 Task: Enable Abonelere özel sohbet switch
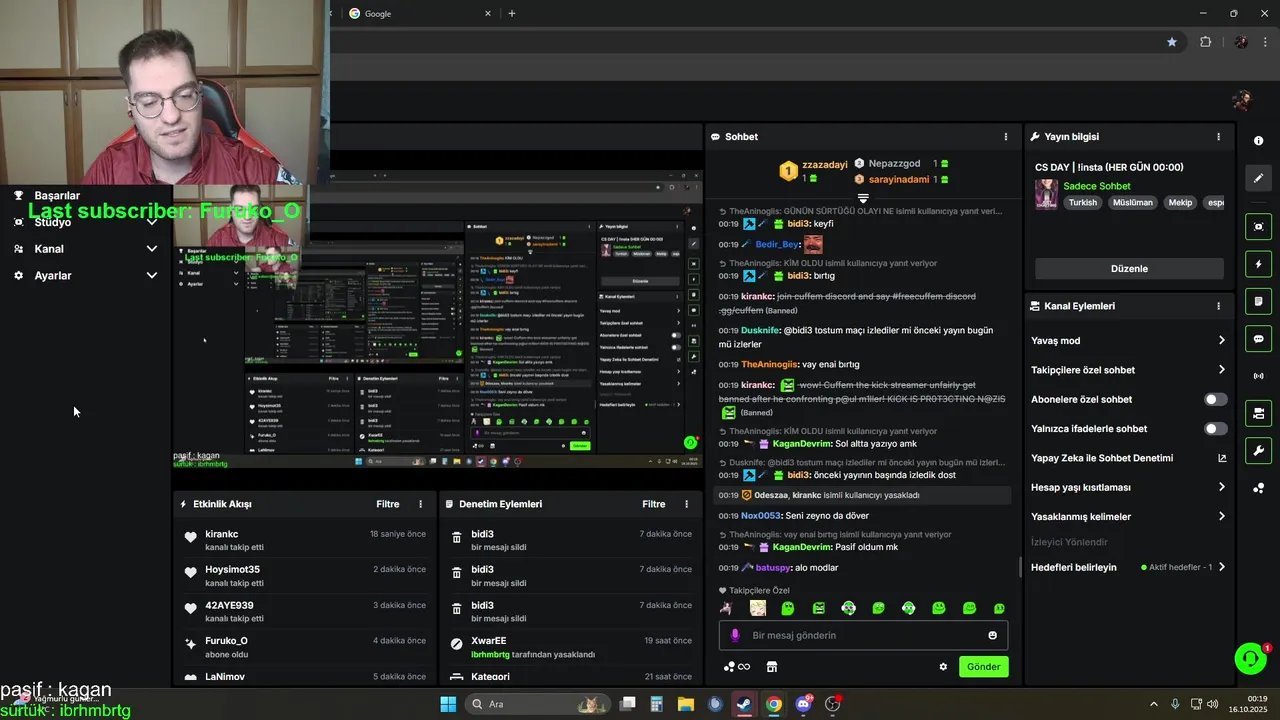[x=1215, y=399]
